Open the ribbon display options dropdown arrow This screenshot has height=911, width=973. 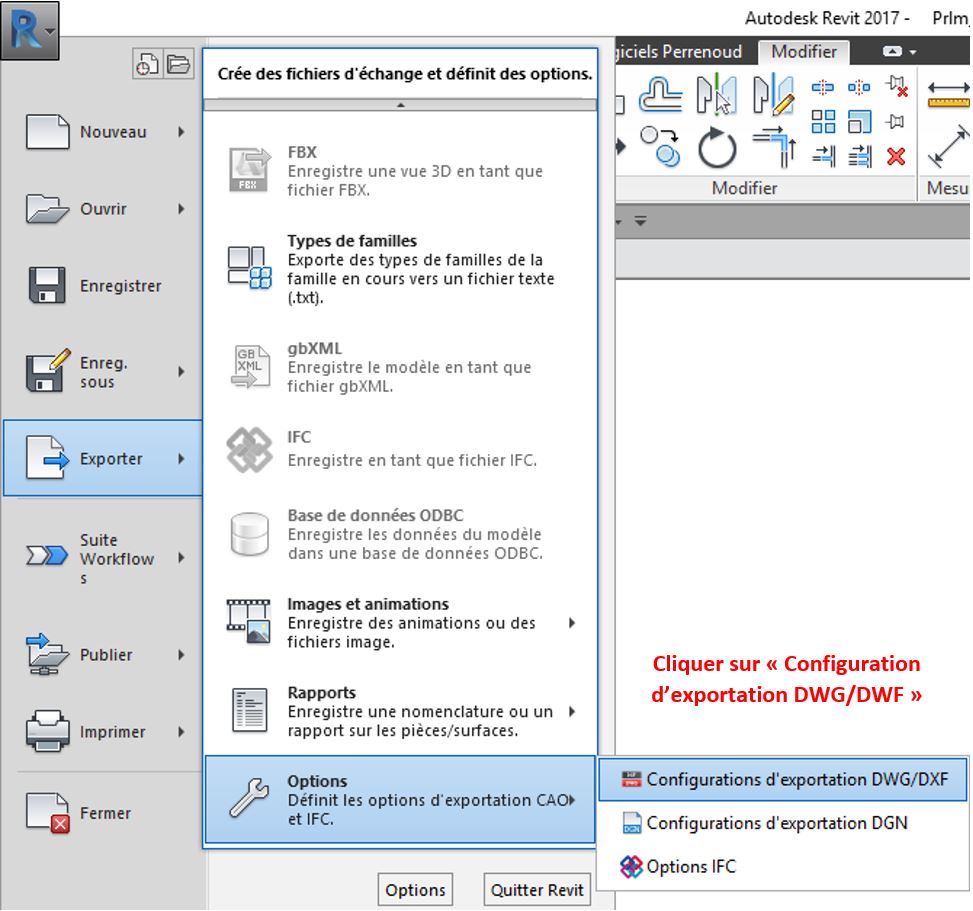tap(913, 52)
